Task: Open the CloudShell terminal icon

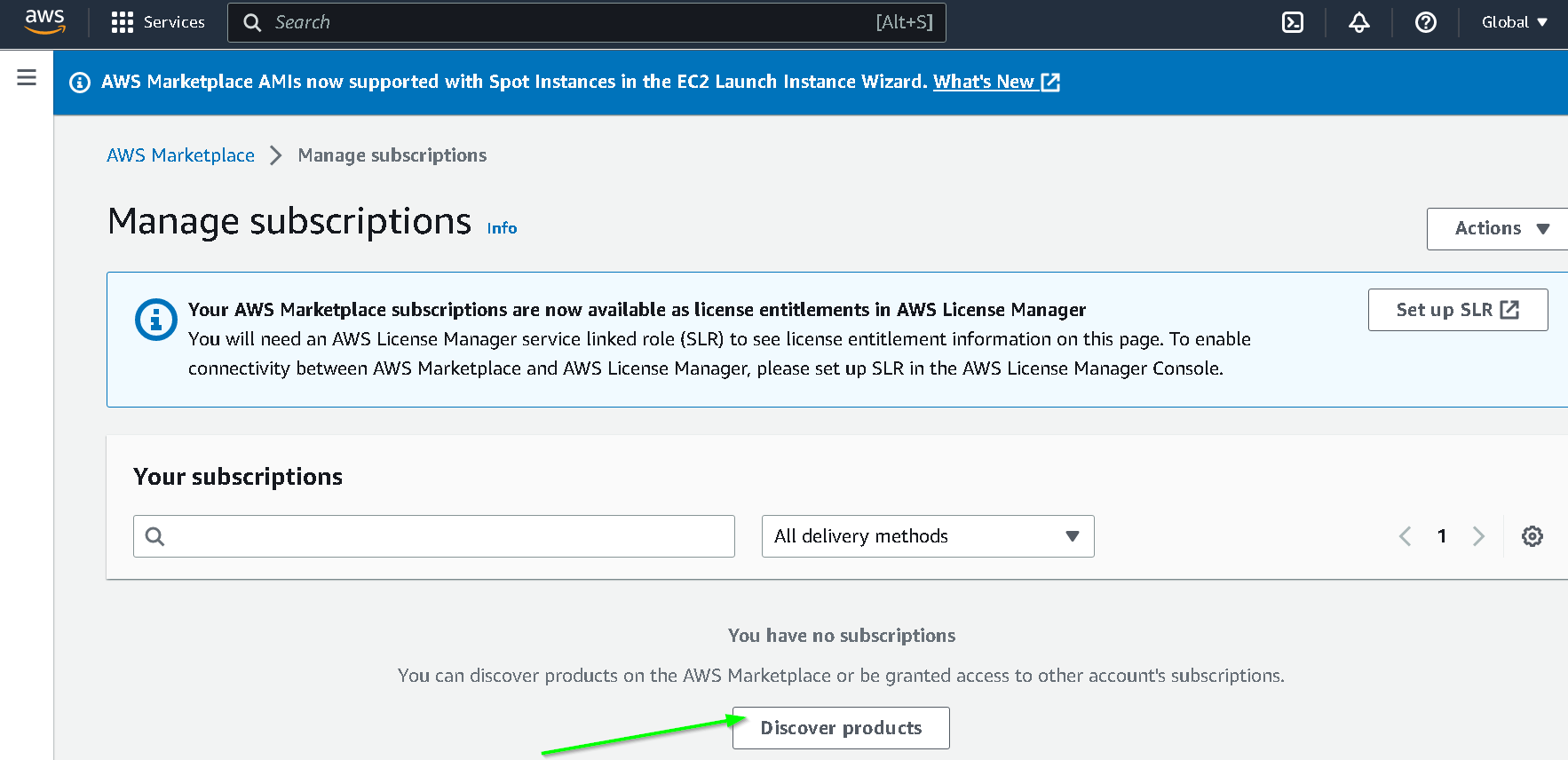Action: coord(1293,22)
